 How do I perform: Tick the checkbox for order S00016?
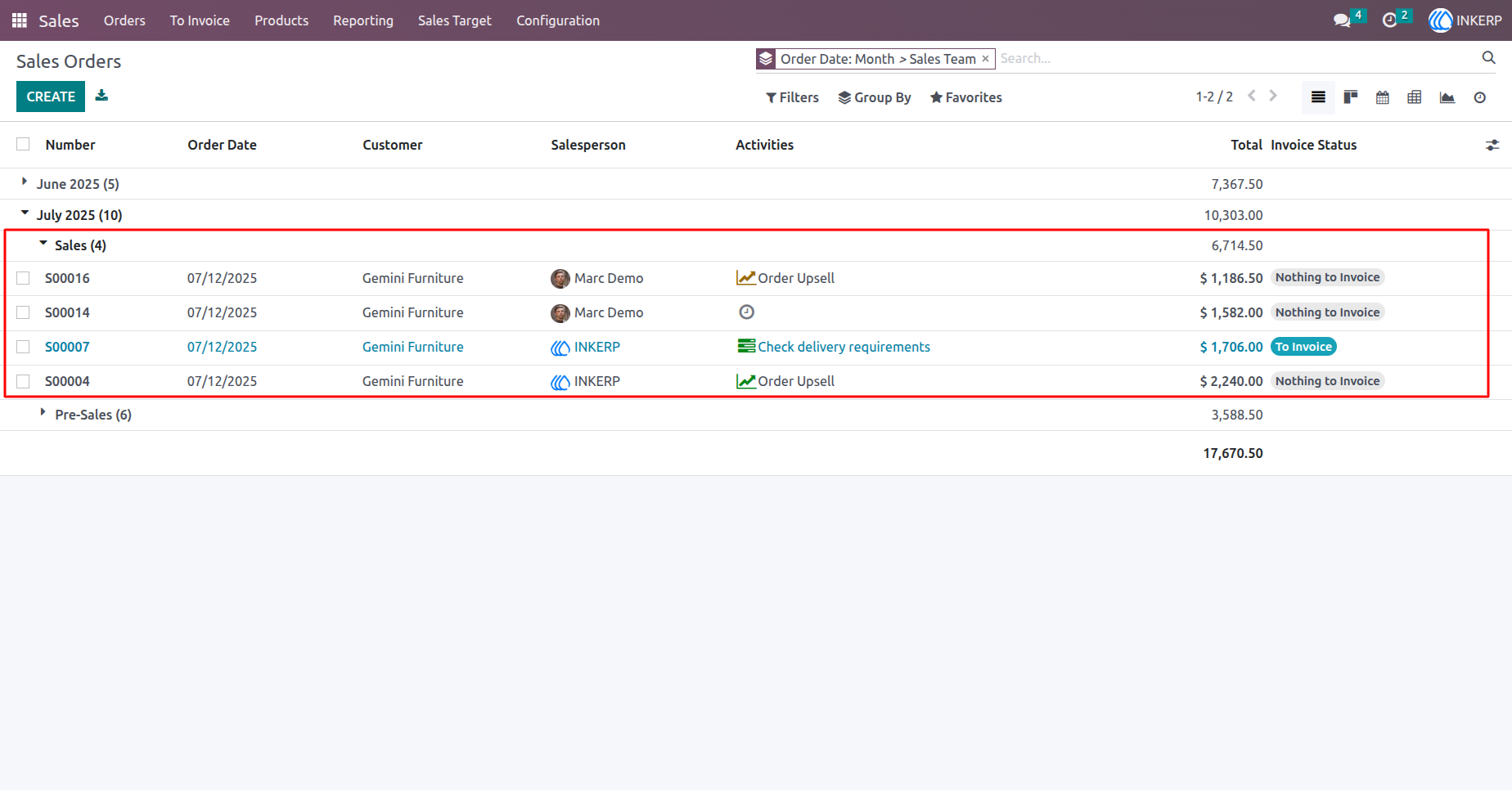(23, 278)
